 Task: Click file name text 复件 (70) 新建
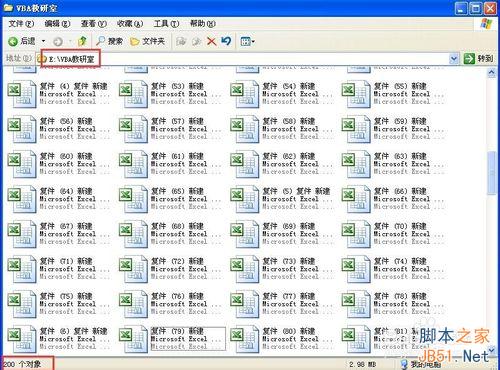coord(400,226)
